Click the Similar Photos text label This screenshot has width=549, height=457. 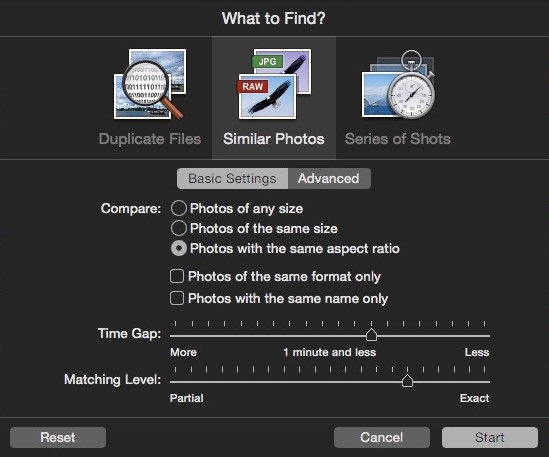pos(274,139)
